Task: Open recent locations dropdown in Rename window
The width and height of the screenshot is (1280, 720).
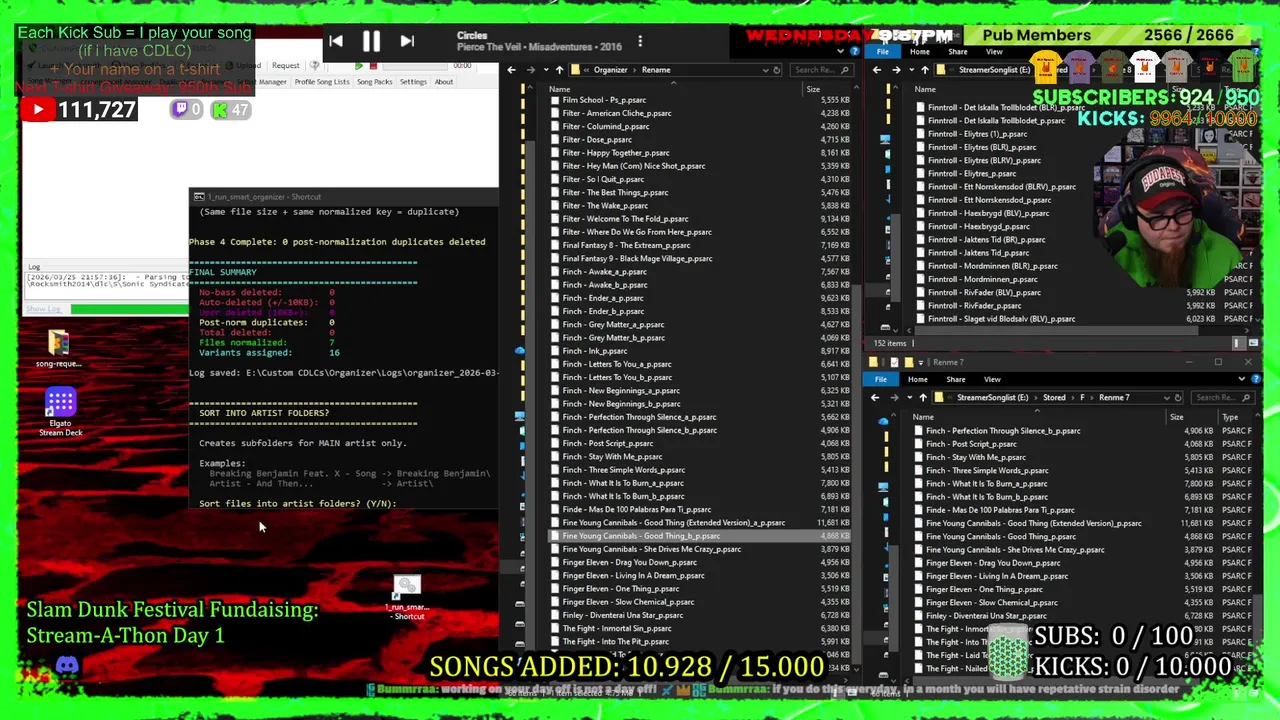Action: coord(545,70)
